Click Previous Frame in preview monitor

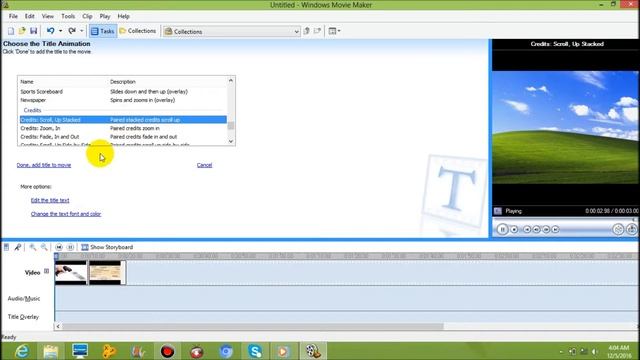pyautogui.click(x=536, y=230)
